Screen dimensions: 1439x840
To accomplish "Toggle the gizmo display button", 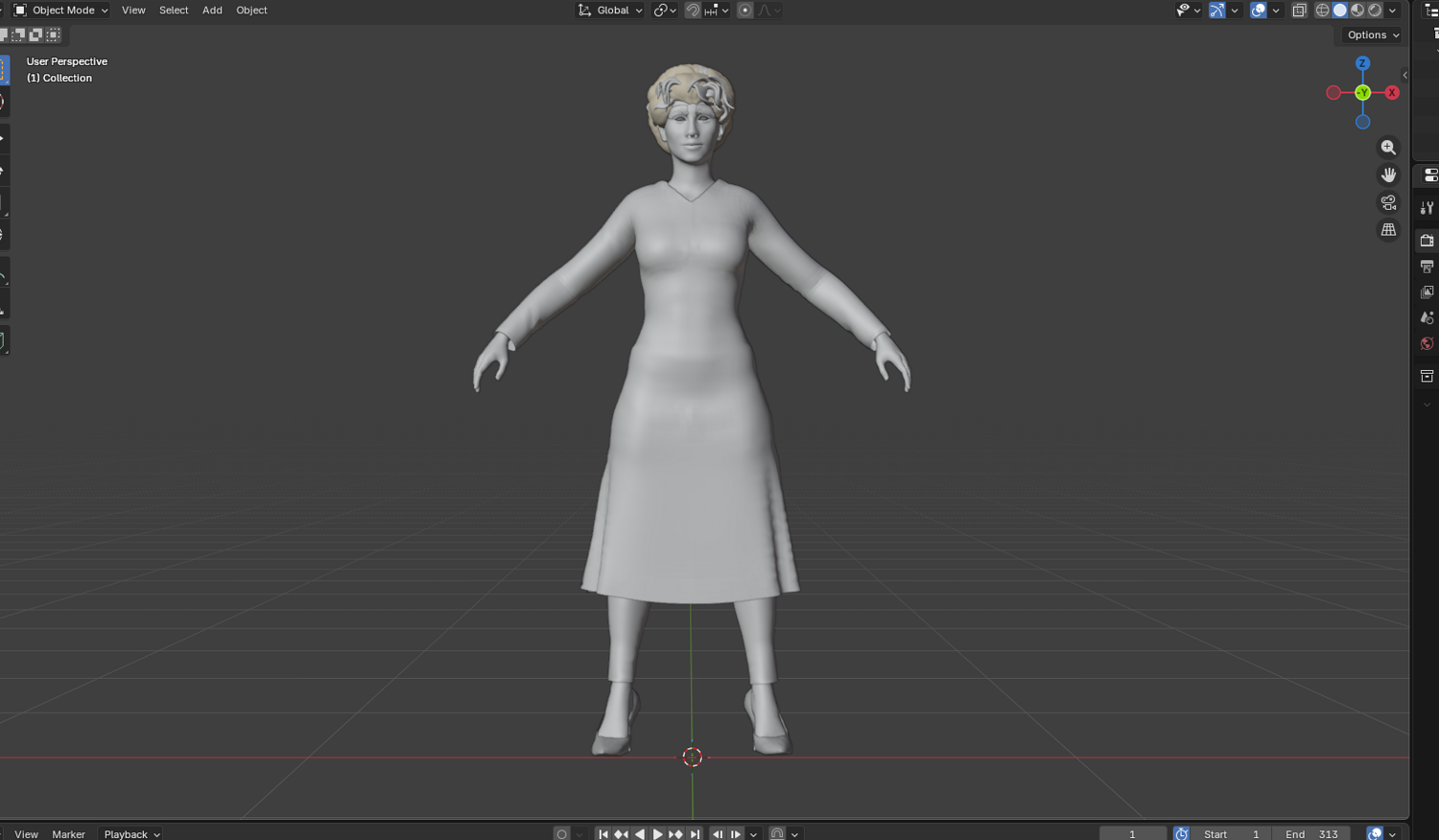I will (1216, 11).
